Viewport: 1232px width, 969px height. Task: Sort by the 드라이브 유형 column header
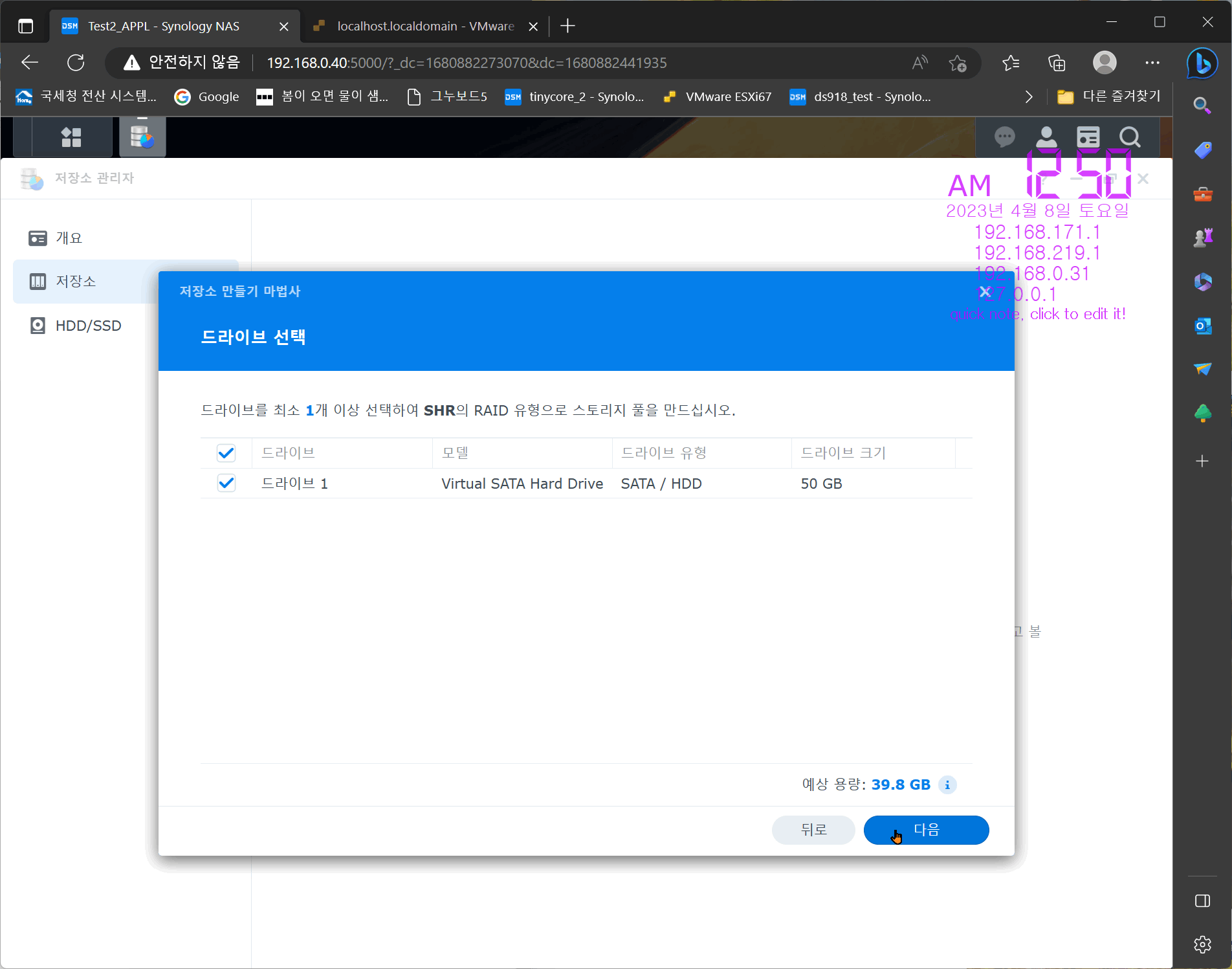pos(702,453)
